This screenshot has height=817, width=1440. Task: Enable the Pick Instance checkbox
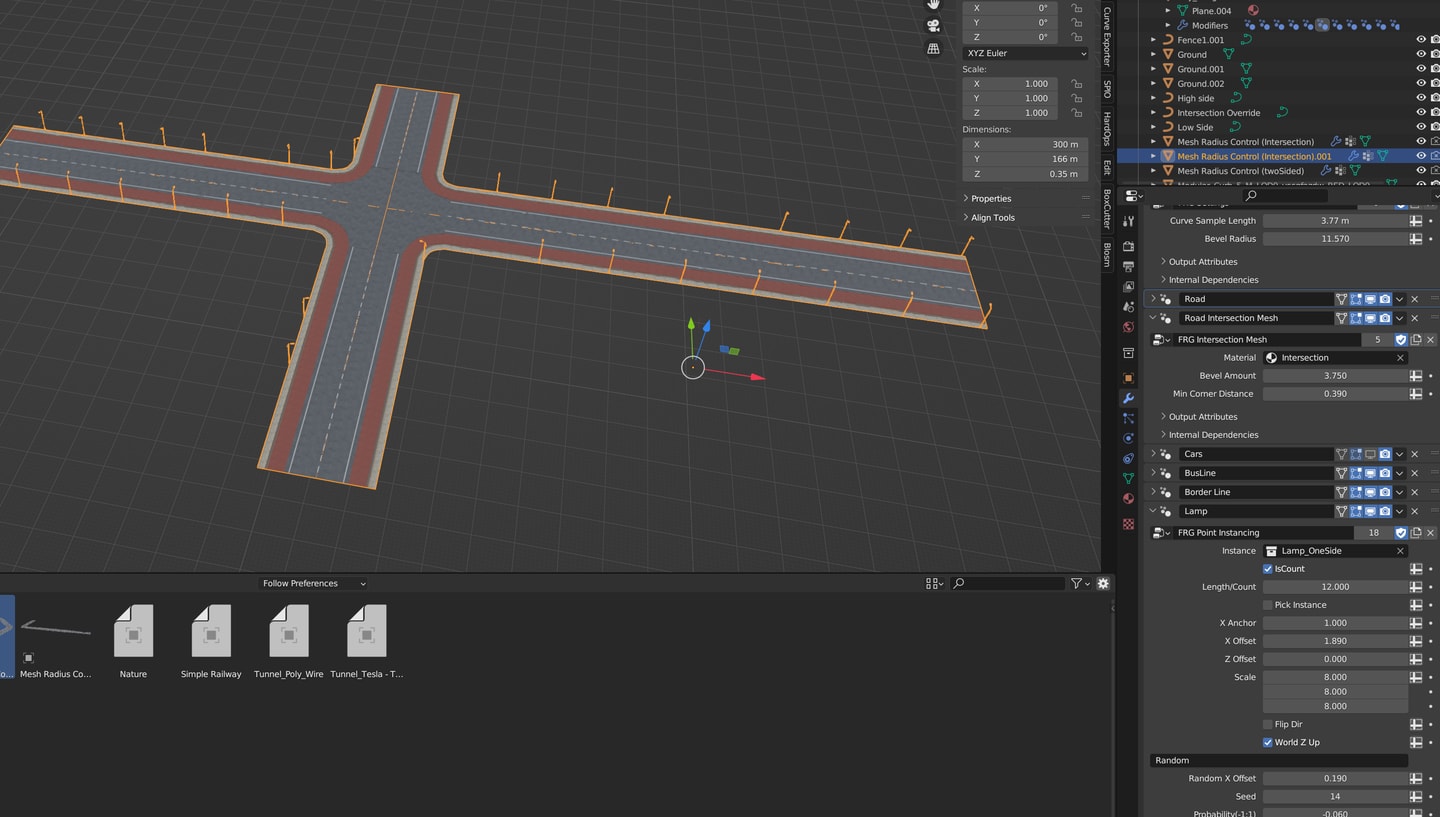pyautogui.click(x=1268, y=605)
